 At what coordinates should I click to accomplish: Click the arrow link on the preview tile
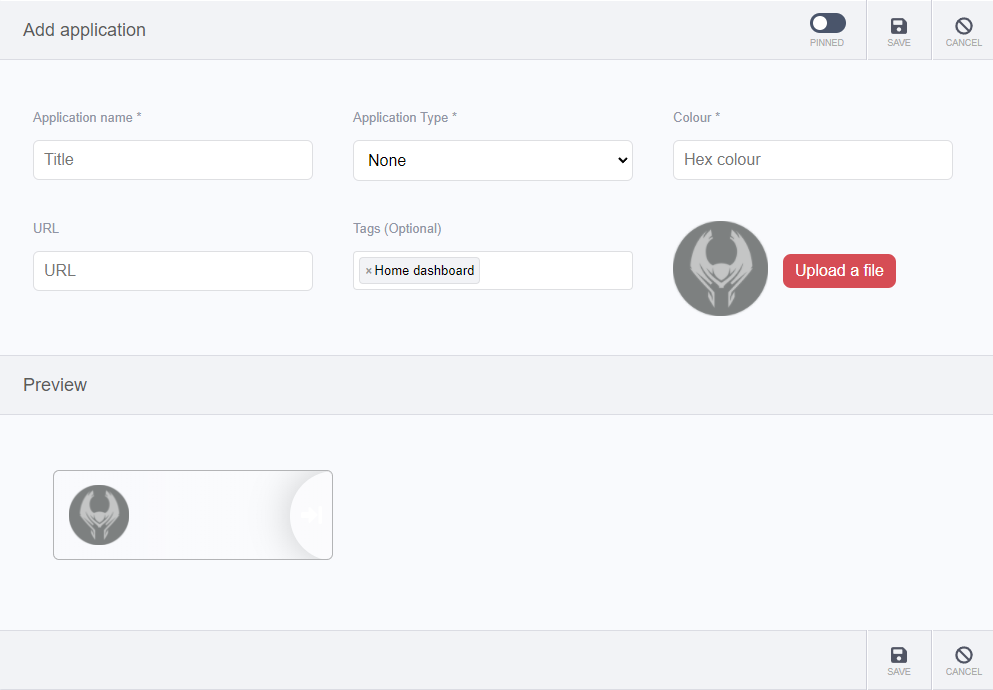tap(311, 515)
